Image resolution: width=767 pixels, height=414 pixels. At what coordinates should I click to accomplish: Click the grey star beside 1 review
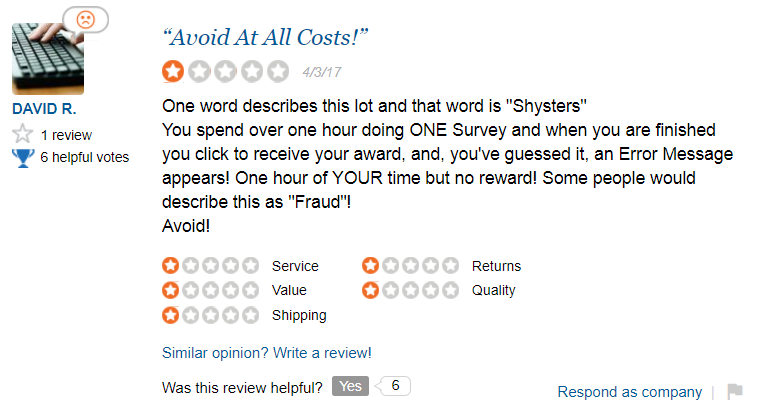[x=23, y=134]
